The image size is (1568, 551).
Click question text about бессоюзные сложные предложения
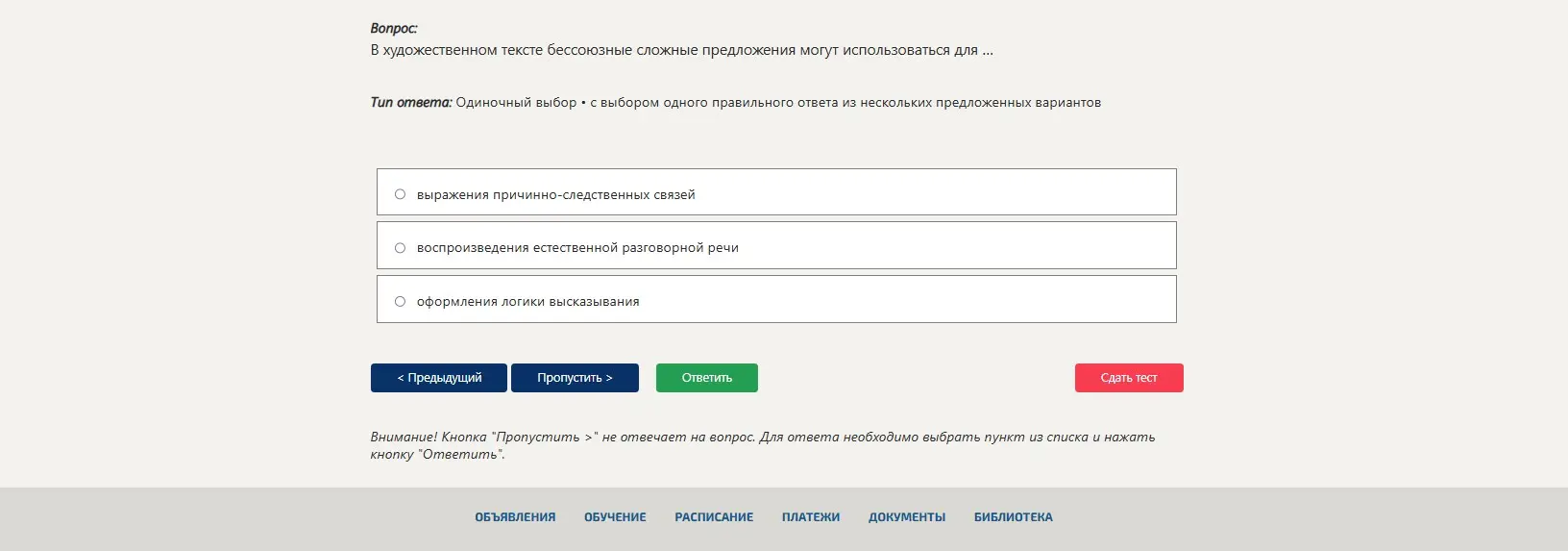pos(682,50)
